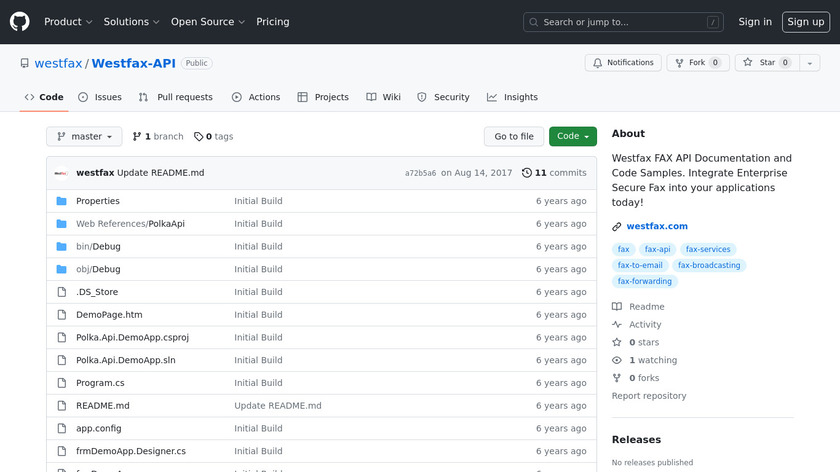Switch to the Security tab
This screenshot has width=840, height=472.
tap(444, 97)
